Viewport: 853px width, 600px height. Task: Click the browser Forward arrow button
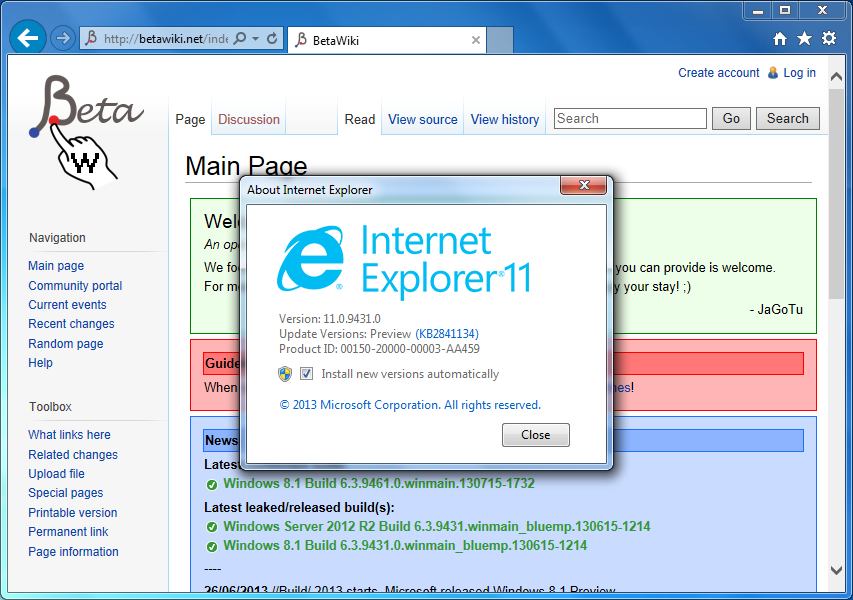[63, 38]
